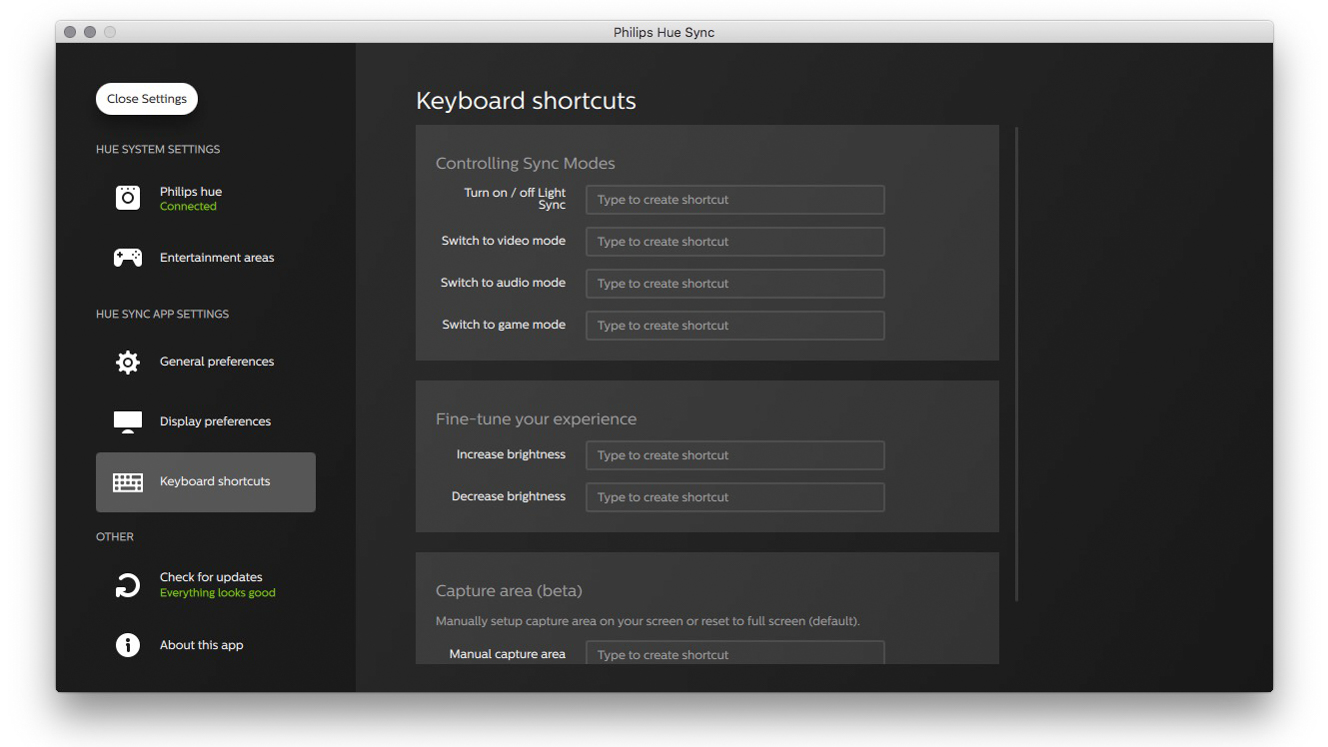Click the Entertainment areas gamepad icon
The image size is (1328, 747).
128,258
